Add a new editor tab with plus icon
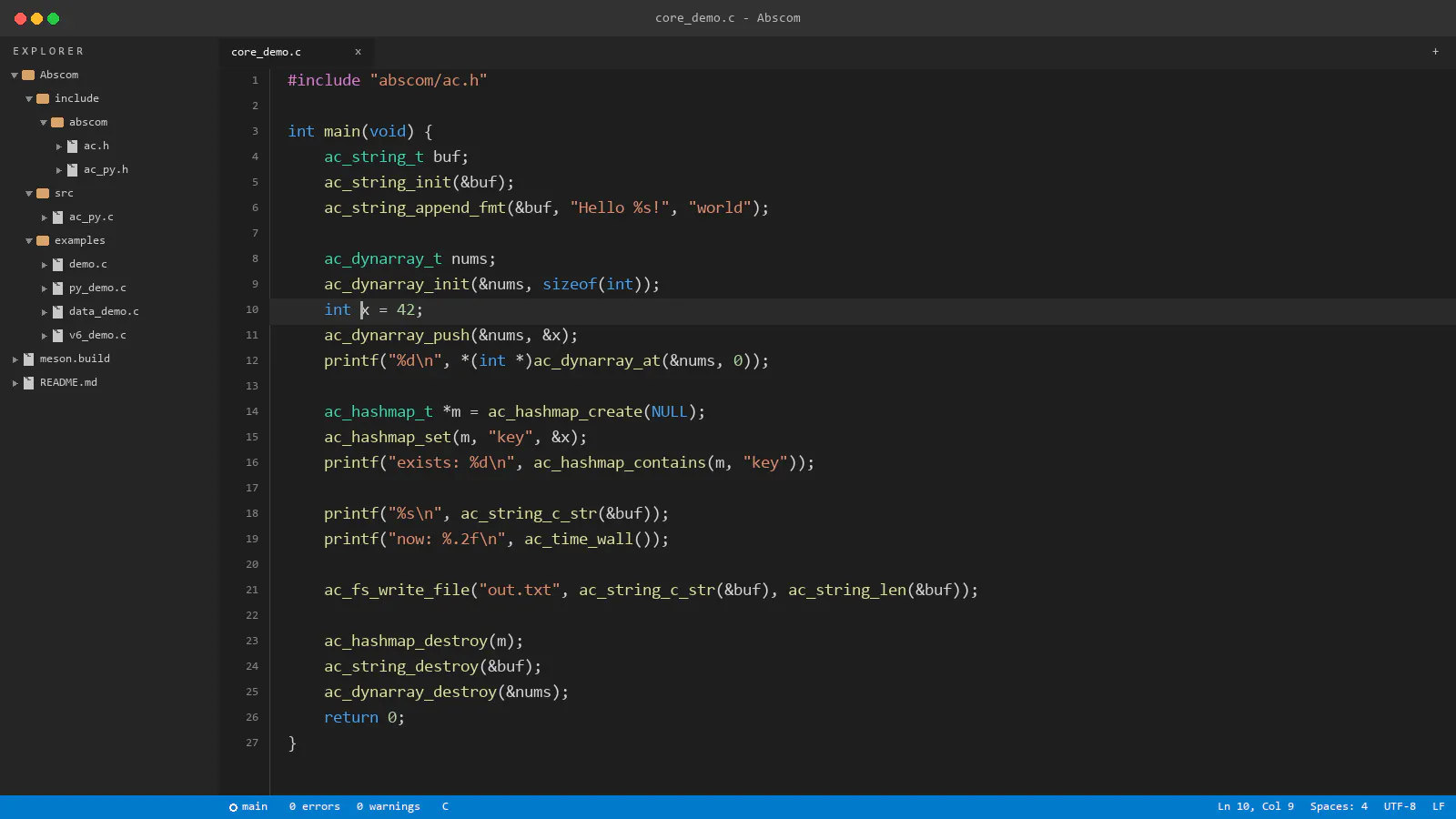This screenshot has height=819, width=1456. pos(1435,52)
